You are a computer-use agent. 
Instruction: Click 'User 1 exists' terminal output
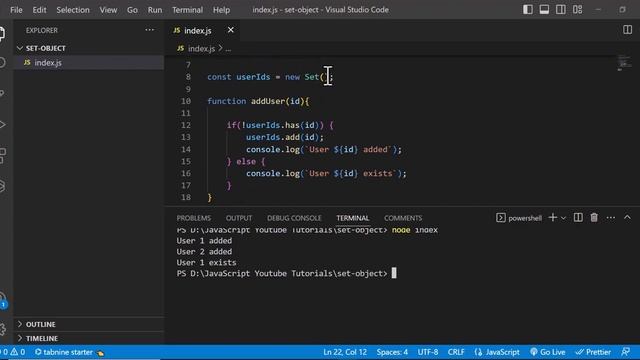pyautogui.click(x=206, y=262)
